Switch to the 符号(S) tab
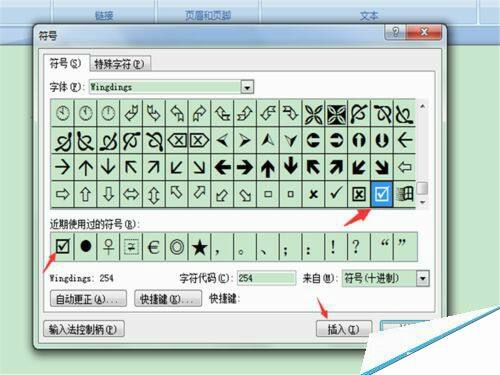The width and height of the screenshot is (500, 375). click(66, 63)
